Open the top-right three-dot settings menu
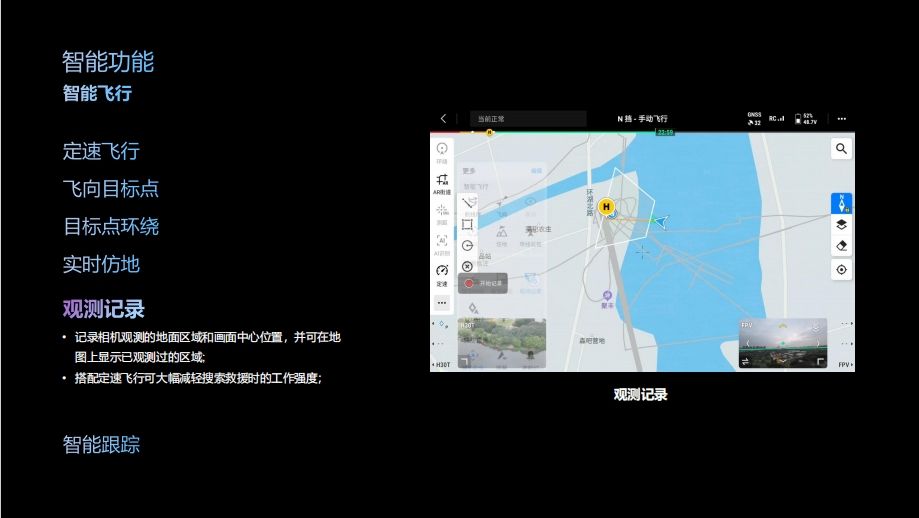 (x=842, y=119)
